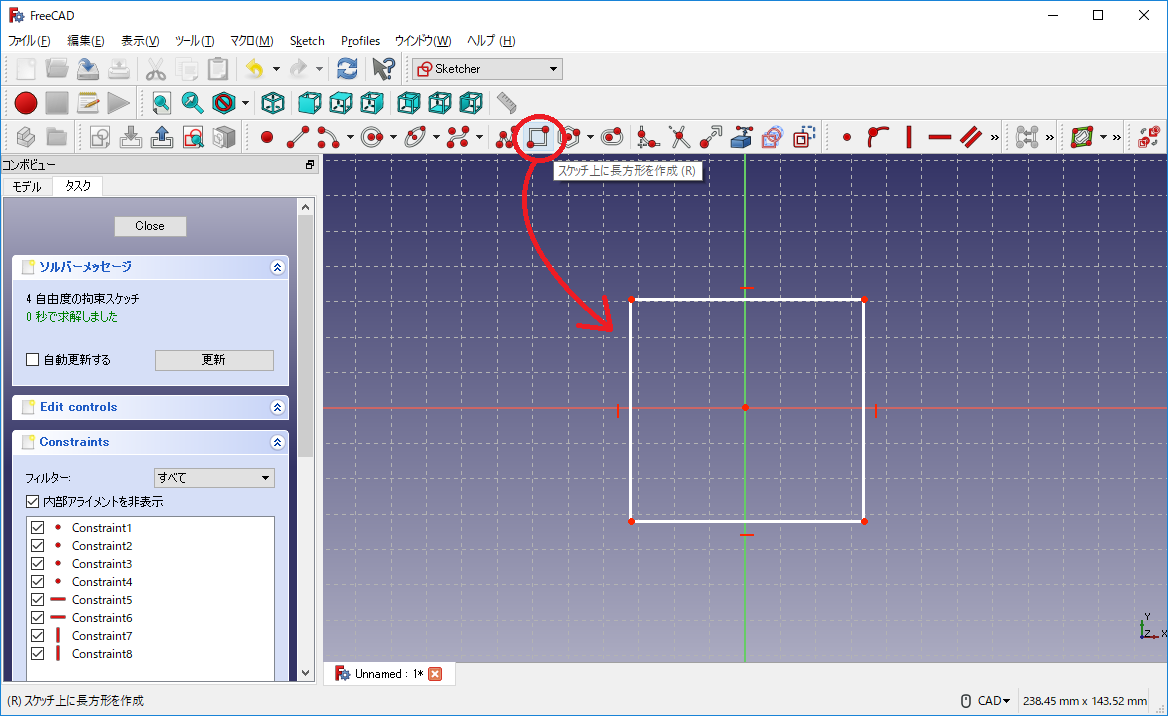Open the ファイル(F) menu
This screenshot has width=1168, height=716.
29,41
